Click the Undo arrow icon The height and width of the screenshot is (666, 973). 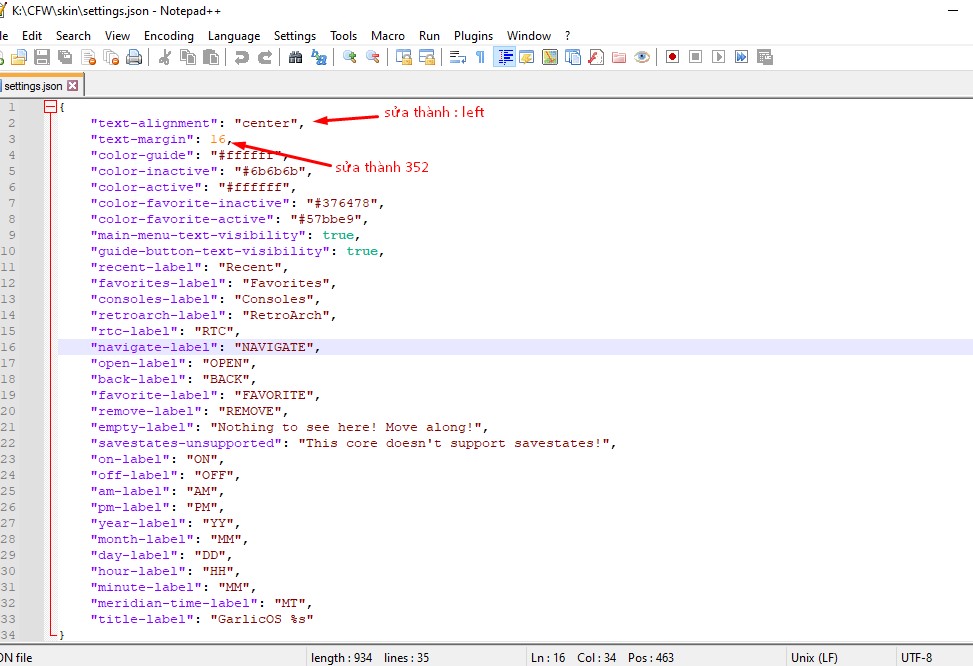pos(242,58)
